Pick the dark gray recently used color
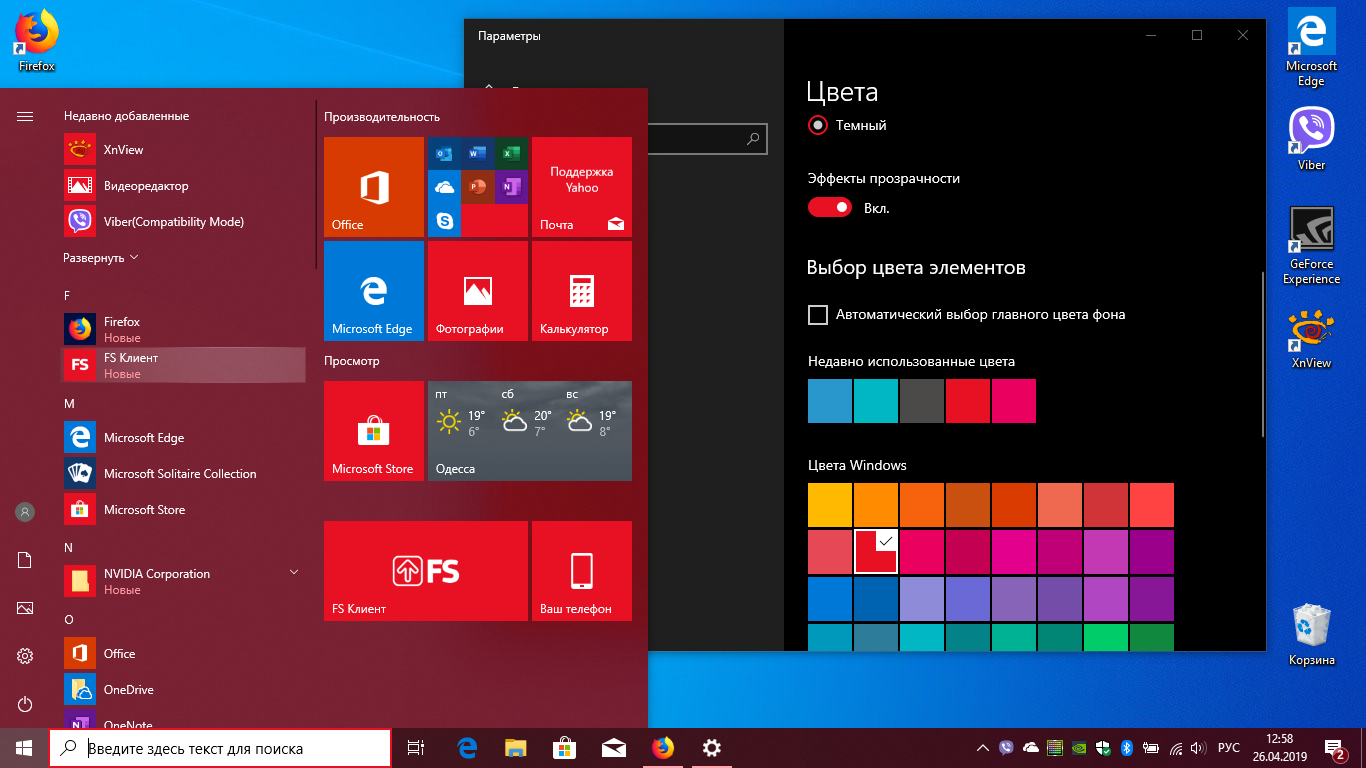The width and height of the screenshot is (1366, 768). click(x=922, y=401)
